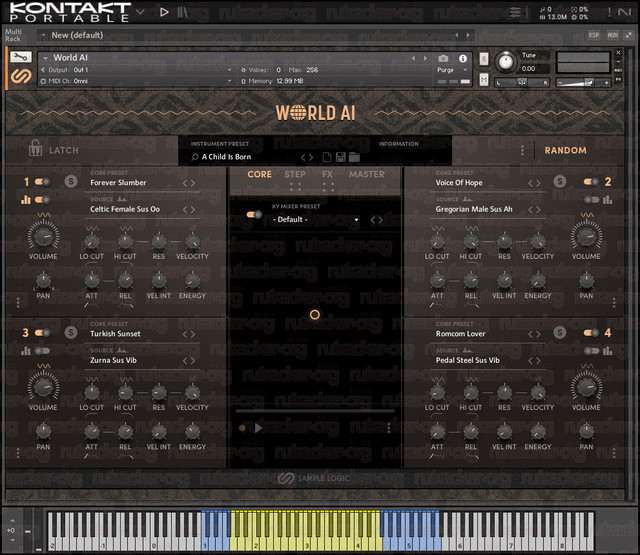The image size is (640, 555).
Task: Toggle core 2 step animator switch
Action: click(591, 200)
